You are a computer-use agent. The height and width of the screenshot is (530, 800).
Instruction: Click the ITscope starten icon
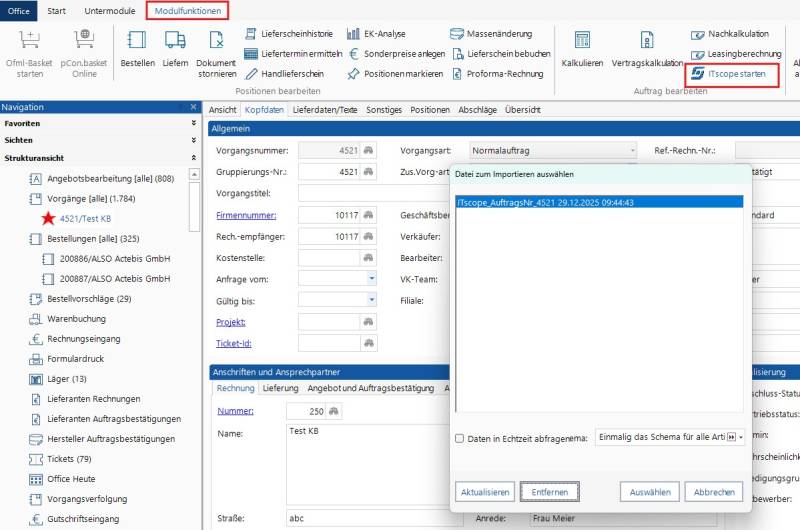coord(697,74)
